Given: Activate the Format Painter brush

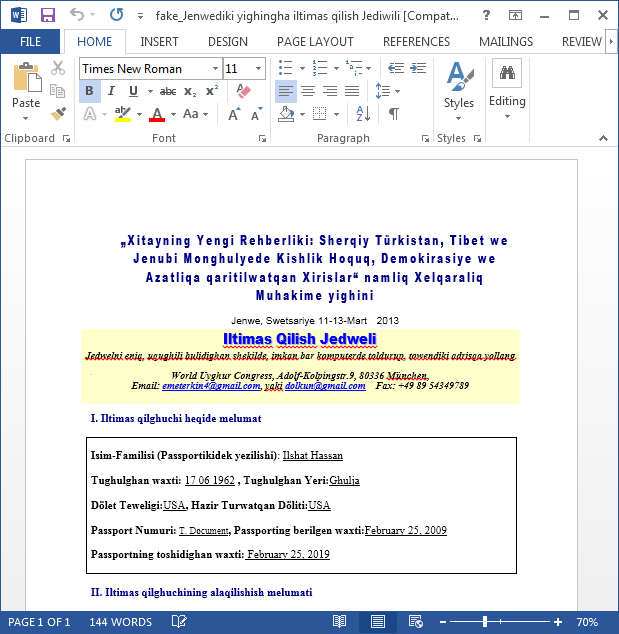Looking at the screenshot, I should pos(58,114).
